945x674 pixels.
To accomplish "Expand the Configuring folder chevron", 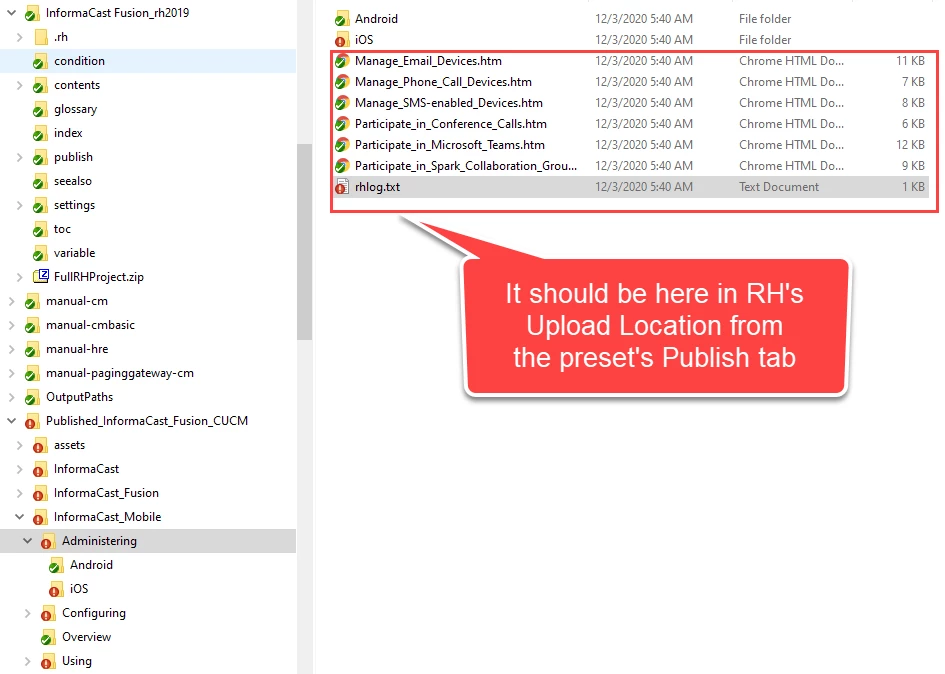I will 28,613.
